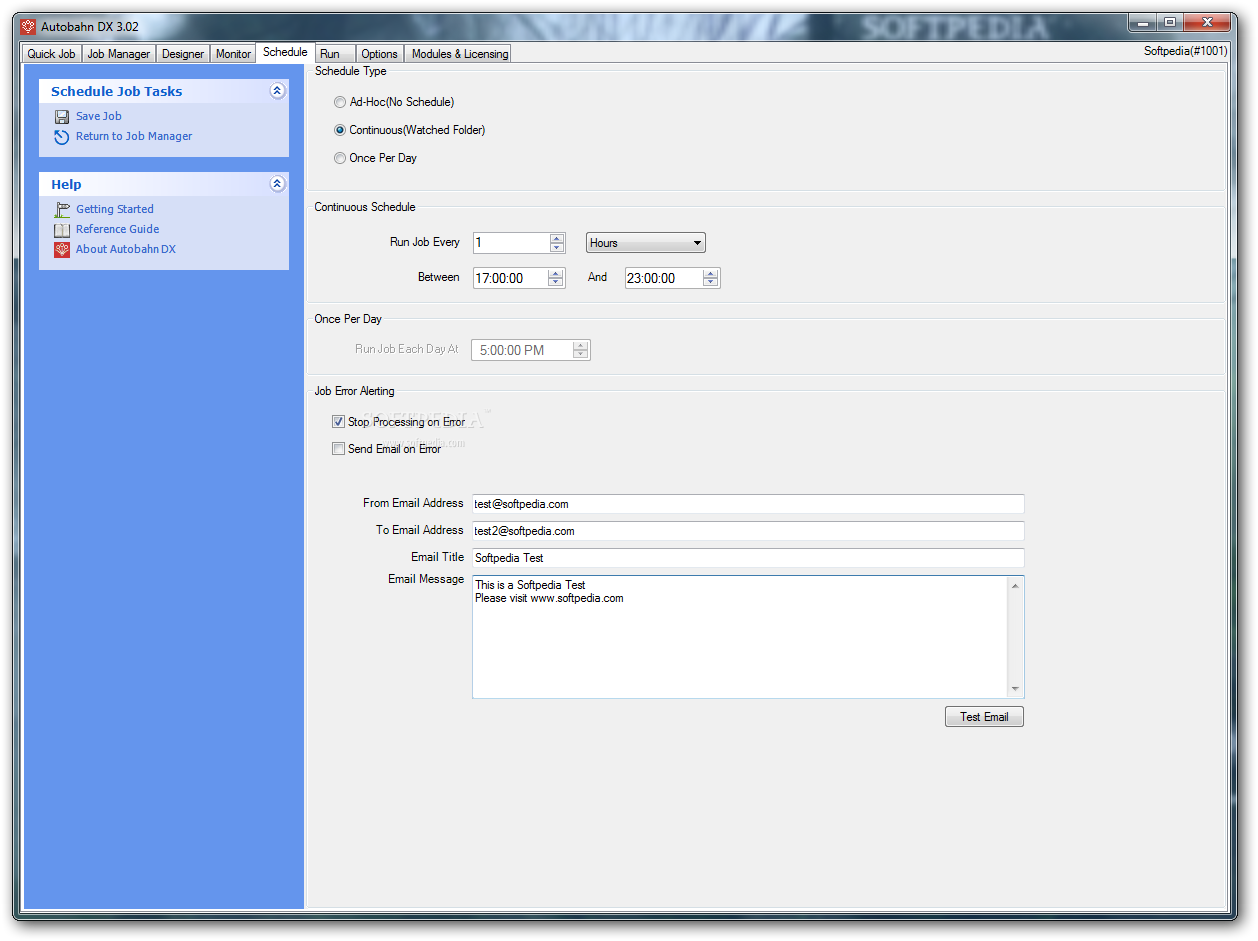This screenshot has width=1258, height=941.
Task: Click the Getting Started flag icon
Action: [x=62, y=210]
